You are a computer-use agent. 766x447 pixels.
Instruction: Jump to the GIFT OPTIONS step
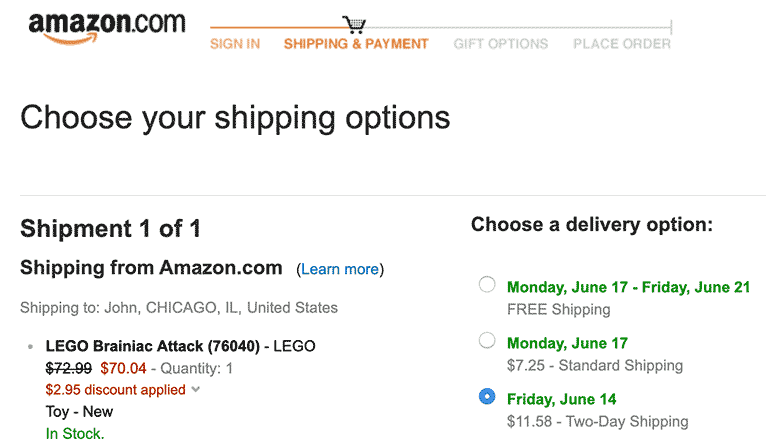[501, 44]
